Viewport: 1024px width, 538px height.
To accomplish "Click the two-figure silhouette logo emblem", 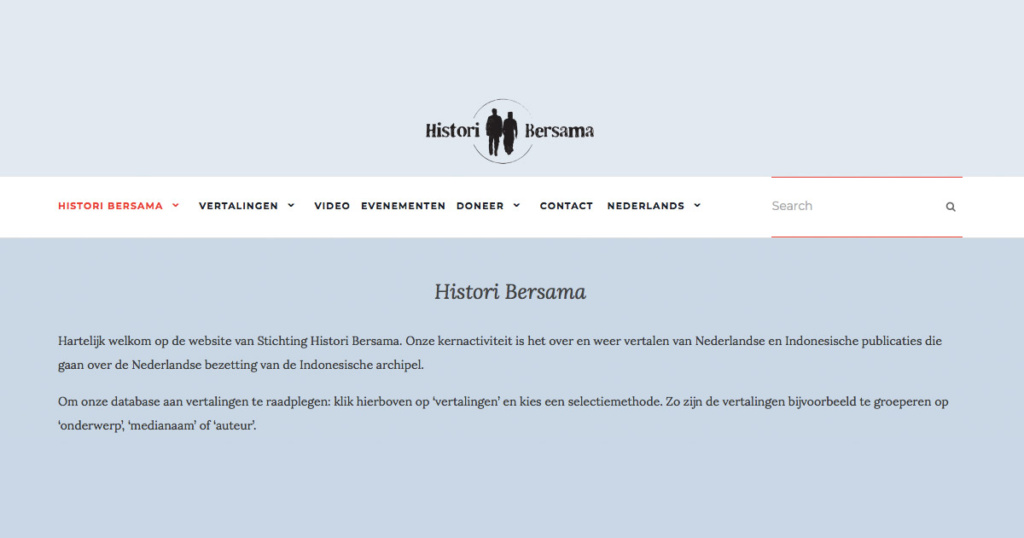I will click(x=502, y=131).
